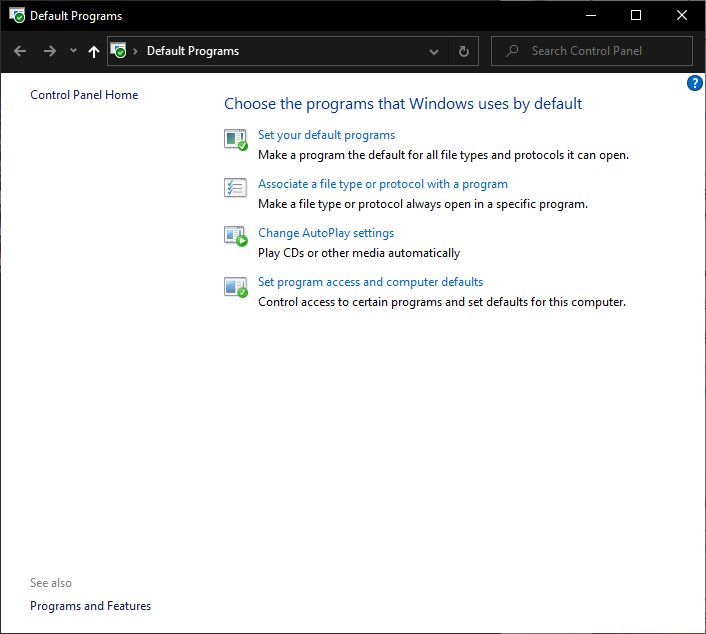
Task: Minimize the Default Programs window
Action: click(591, 15)
